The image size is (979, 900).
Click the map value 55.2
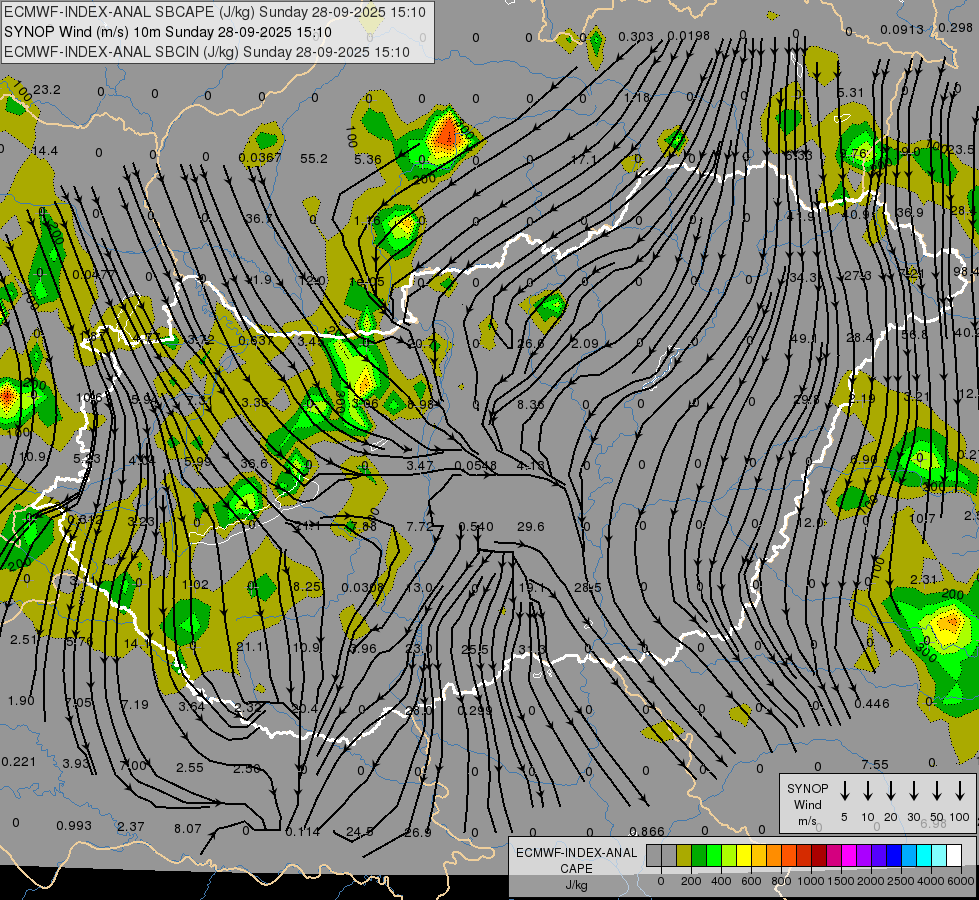pyautogui.click(x=313, y=159)
